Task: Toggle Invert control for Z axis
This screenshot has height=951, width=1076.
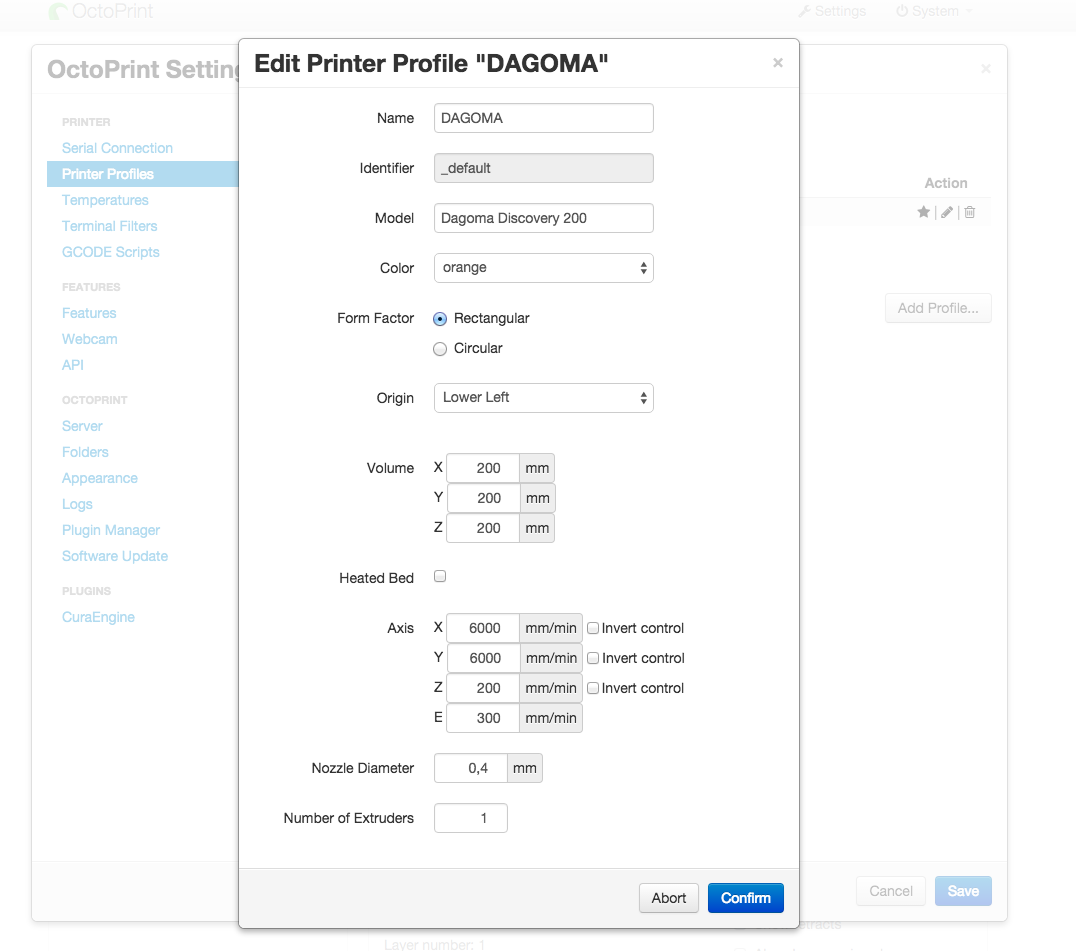Action: pyautogui.click(x=593, y=688)
